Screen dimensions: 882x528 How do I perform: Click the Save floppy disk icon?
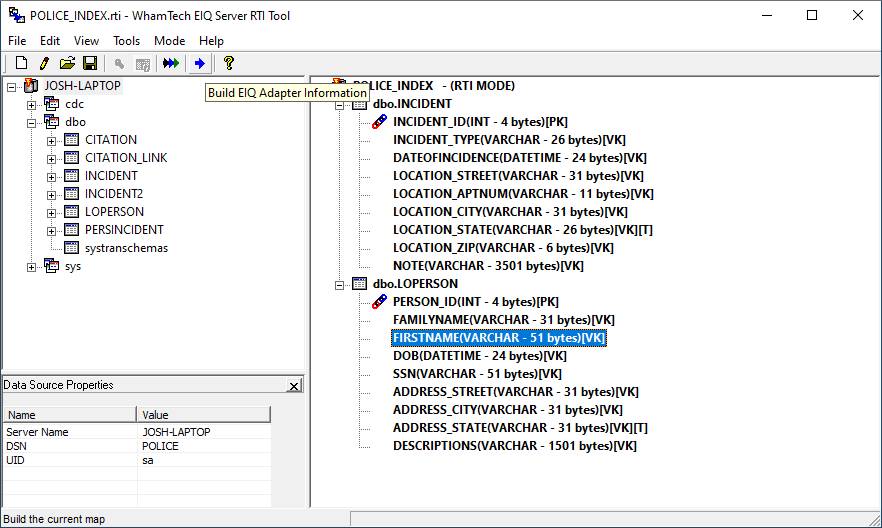90,63
